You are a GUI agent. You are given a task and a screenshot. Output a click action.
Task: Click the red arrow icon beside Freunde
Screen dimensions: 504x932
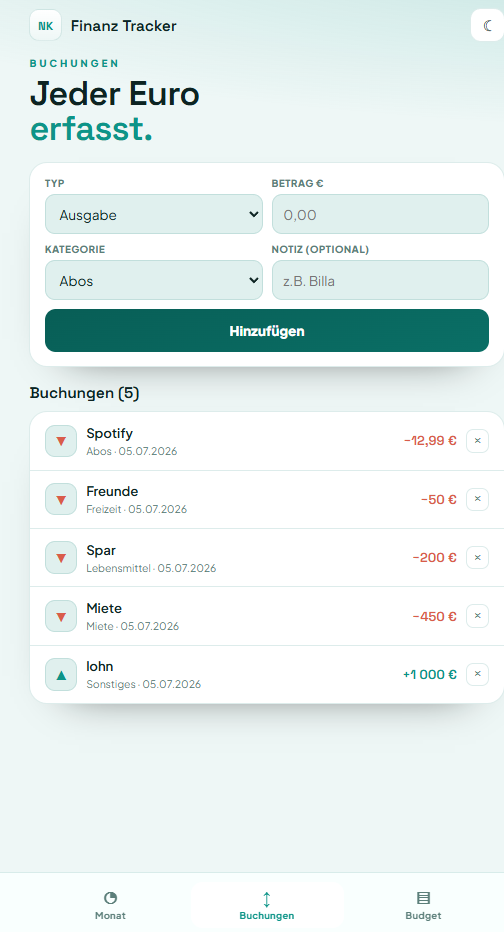[61, 499]
